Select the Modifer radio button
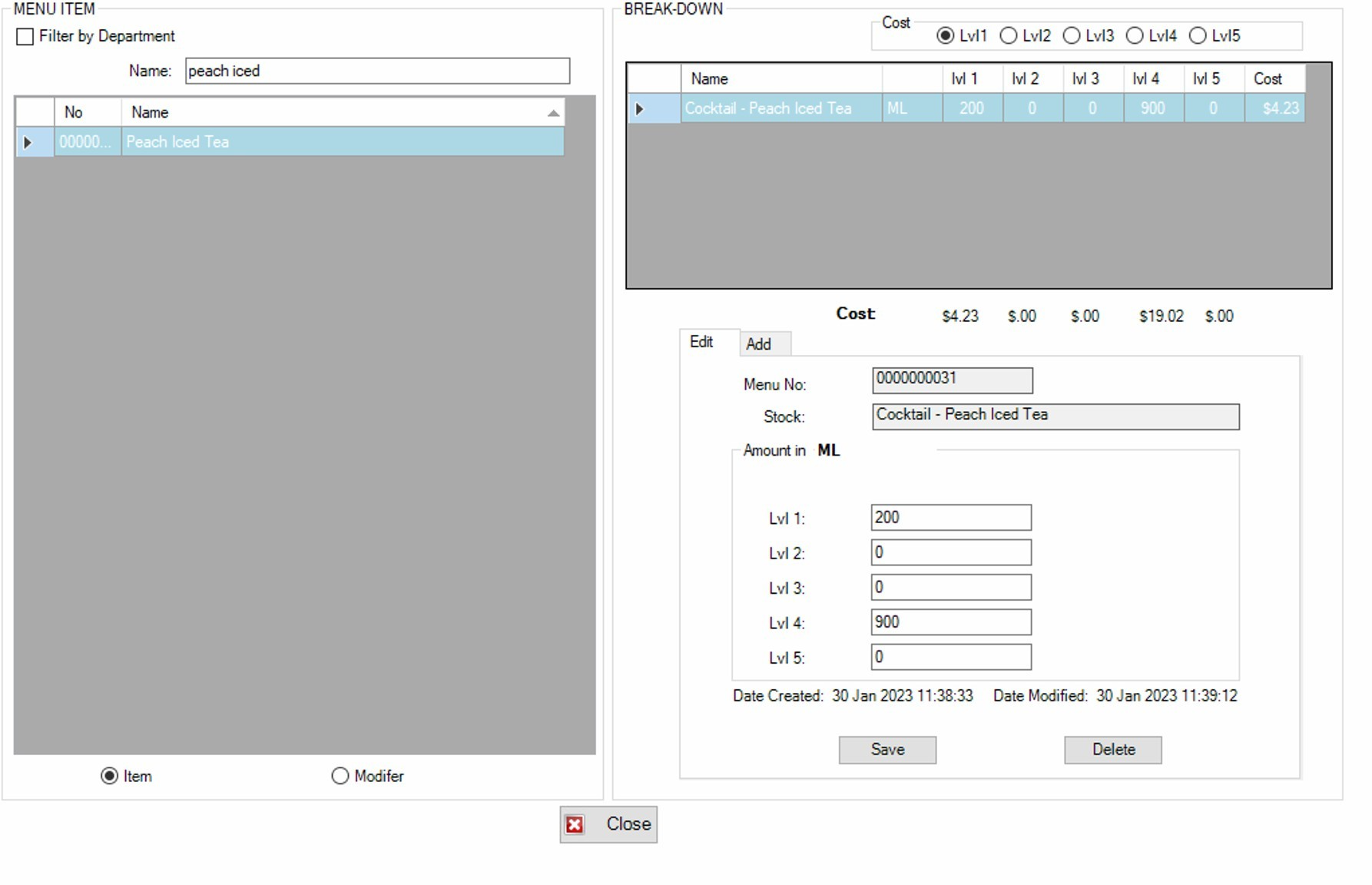 (340, 776)
